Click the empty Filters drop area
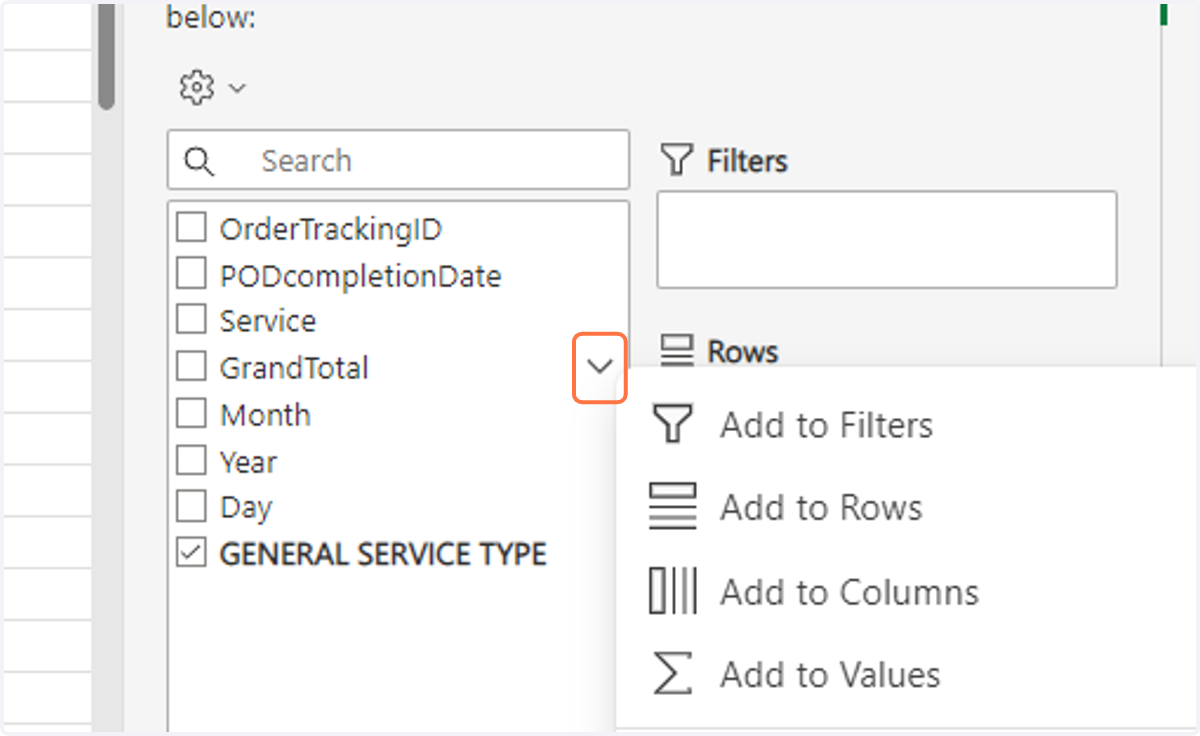Image resolution: width=1200 pixels, height=736 pixels. (x=886, y=240)
